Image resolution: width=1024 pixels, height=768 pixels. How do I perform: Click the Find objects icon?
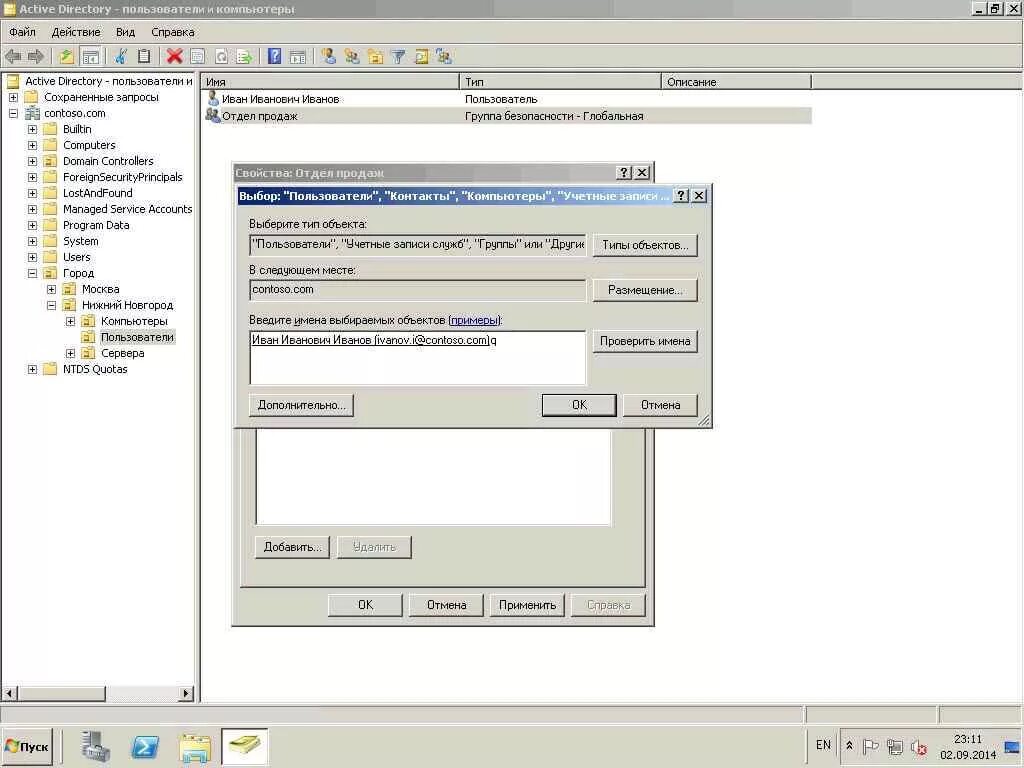(421, 57)
